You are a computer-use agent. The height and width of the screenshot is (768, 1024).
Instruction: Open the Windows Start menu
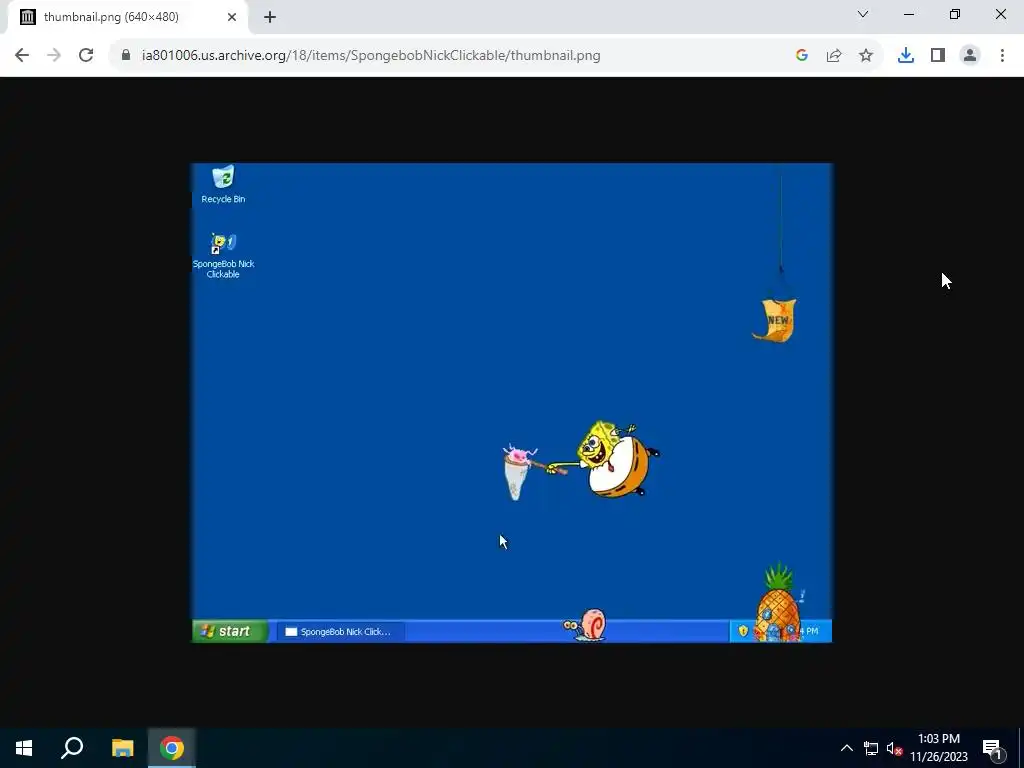coord(24,748)
